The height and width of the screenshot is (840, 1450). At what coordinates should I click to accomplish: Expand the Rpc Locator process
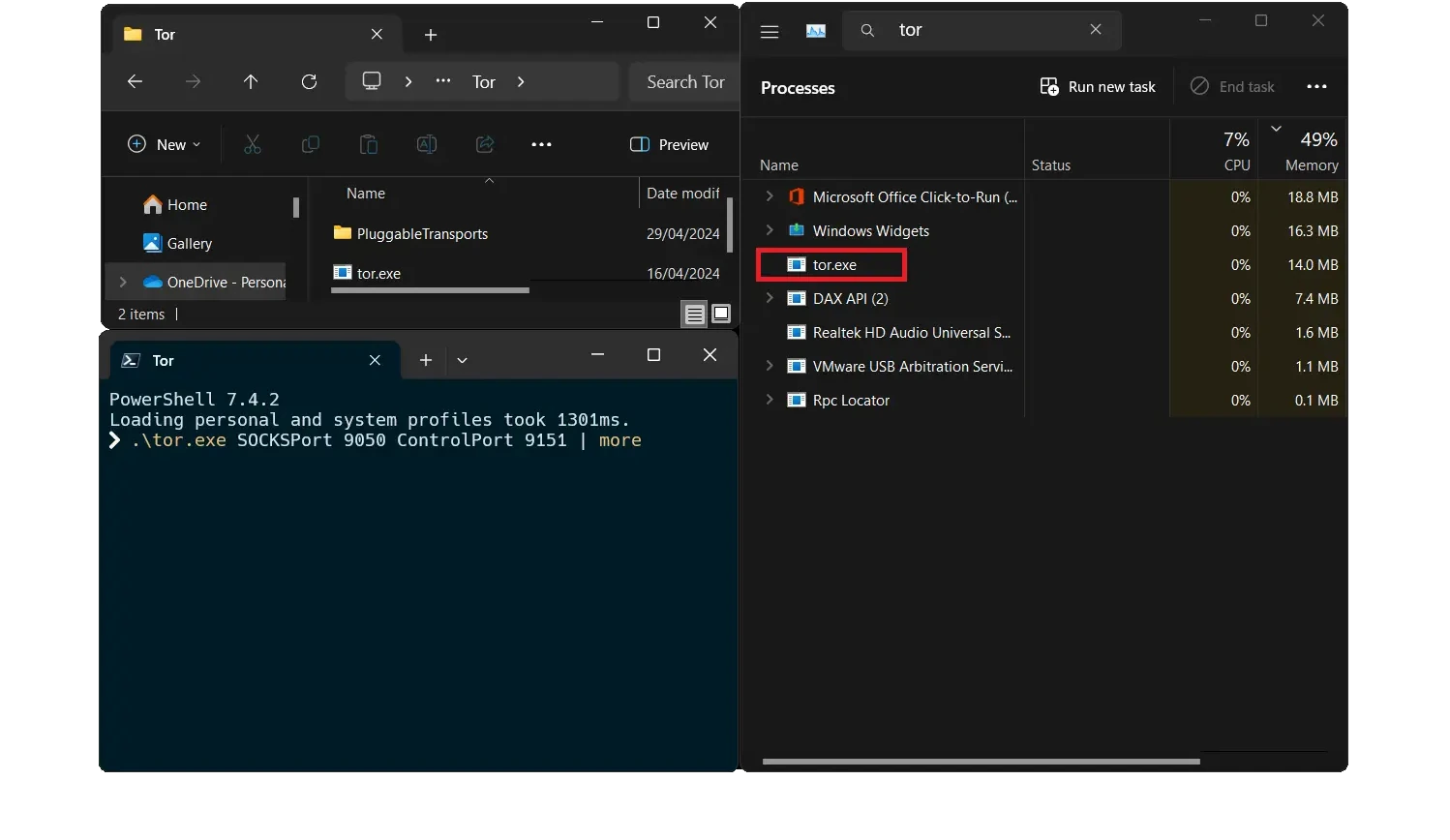(770, 400)
